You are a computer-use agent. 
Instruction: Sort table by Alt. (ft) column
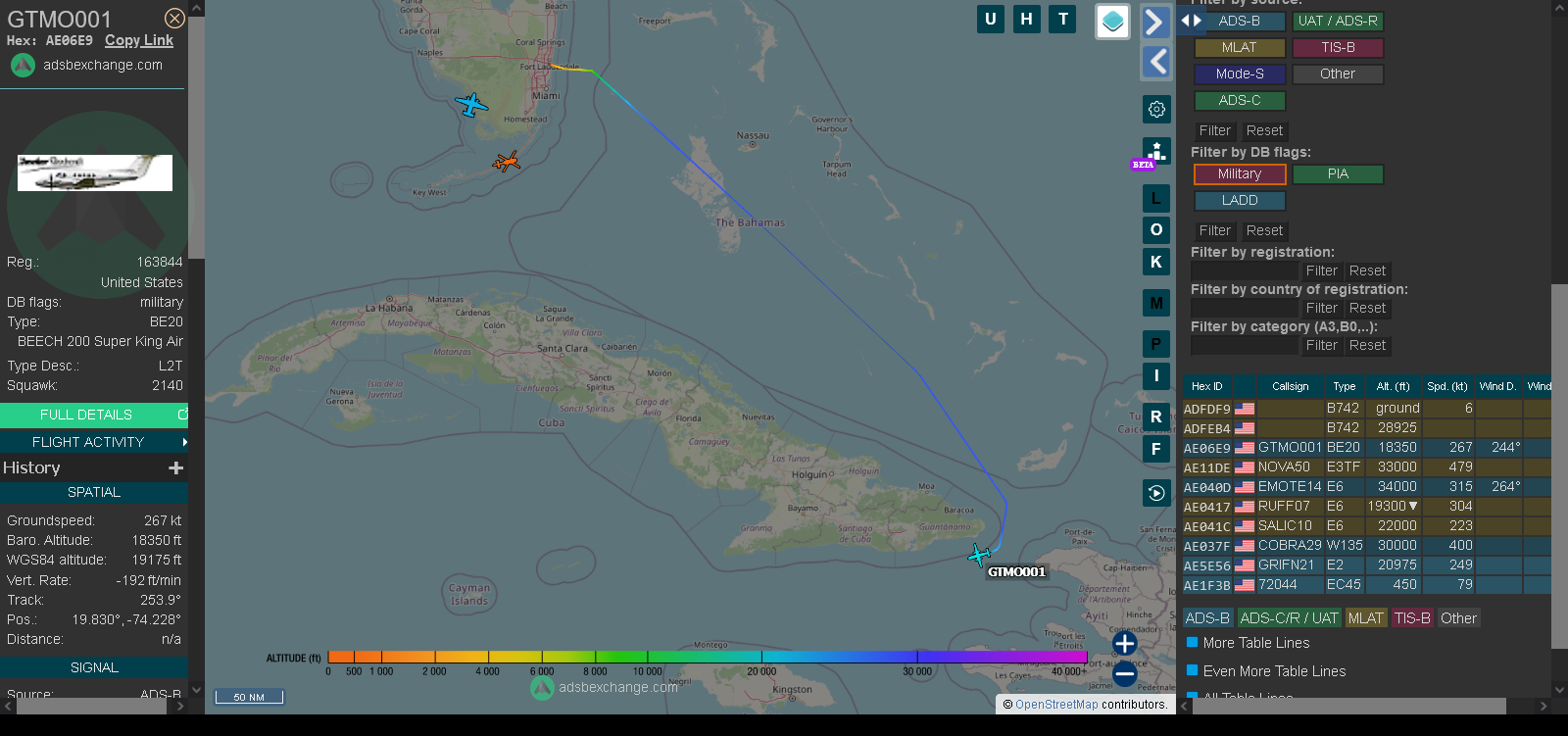tap(1393, 386)
